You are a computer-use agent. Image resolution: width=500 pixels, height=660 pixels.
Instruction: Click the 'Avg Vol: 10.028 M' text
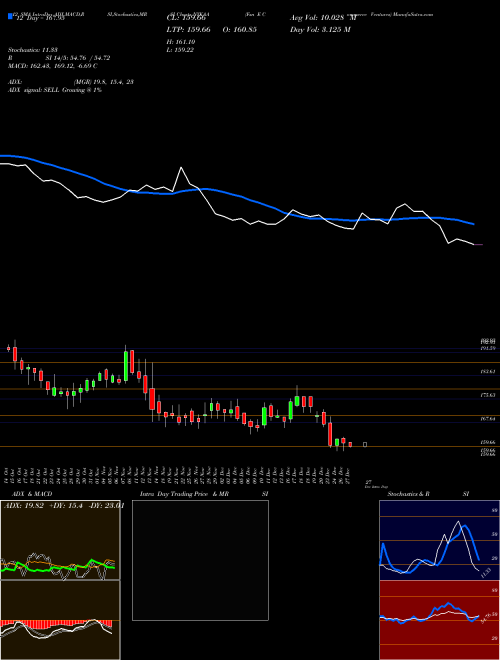click(323, 18)
